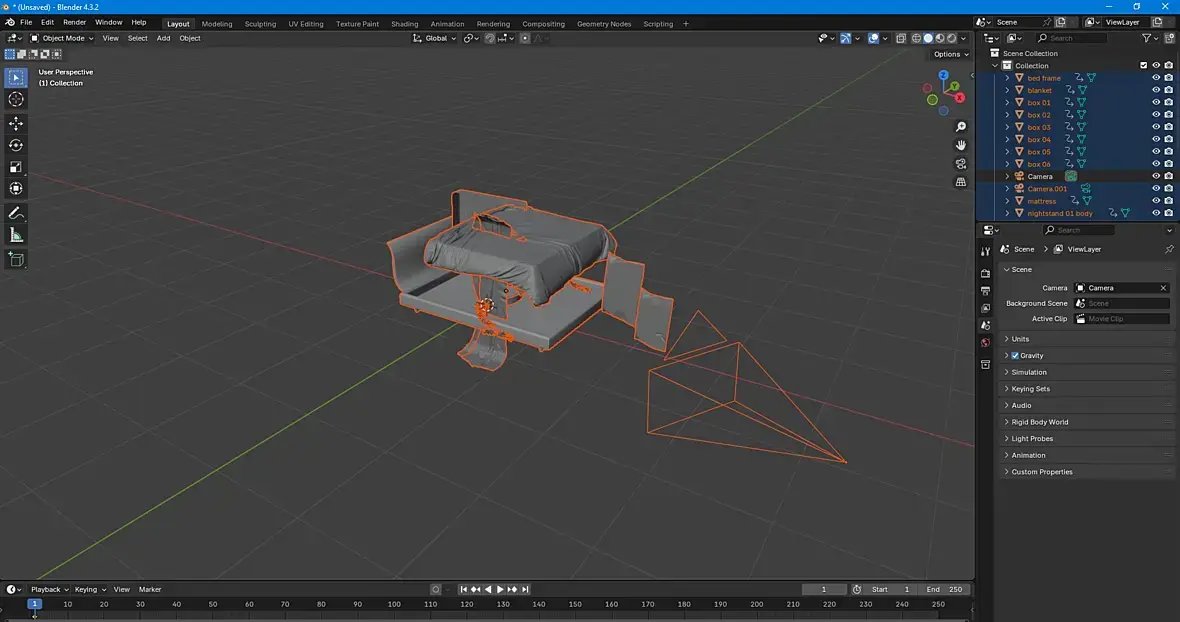Select Camera.001 in the outliner
This screenshot has height=622, width=1180.
tap(1047, 189)
